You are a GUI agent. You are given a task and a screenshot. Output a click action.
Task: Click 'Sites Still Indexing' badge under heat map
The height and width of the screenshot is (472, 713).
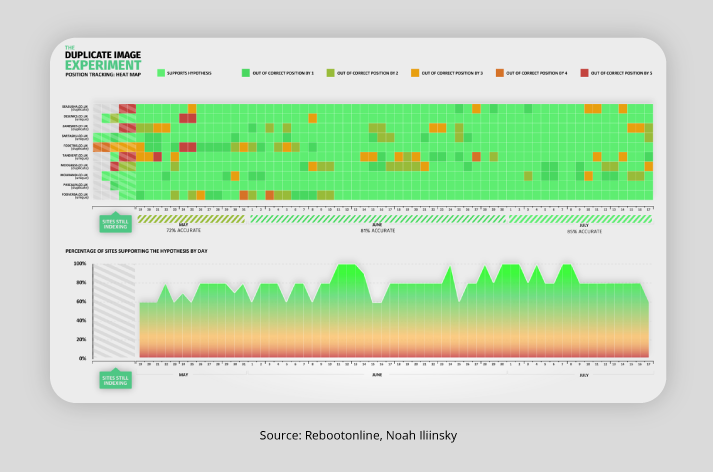pos(115,221)
